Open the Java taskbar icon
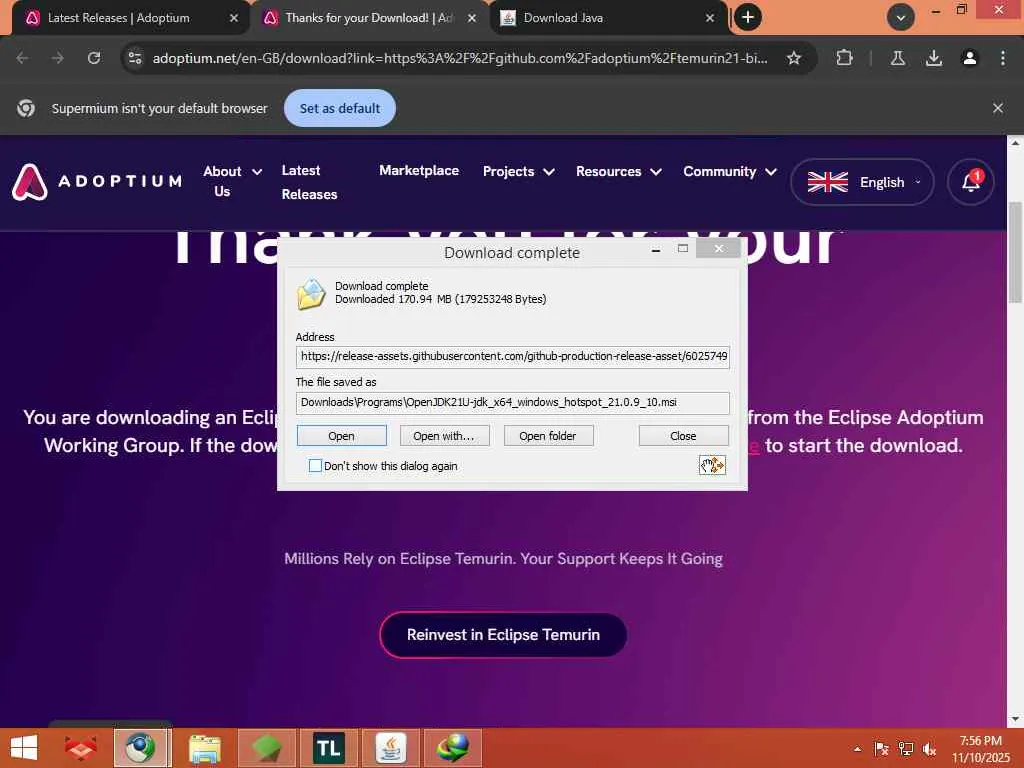This screenshot has width=1024, height=768. point(390,748)
